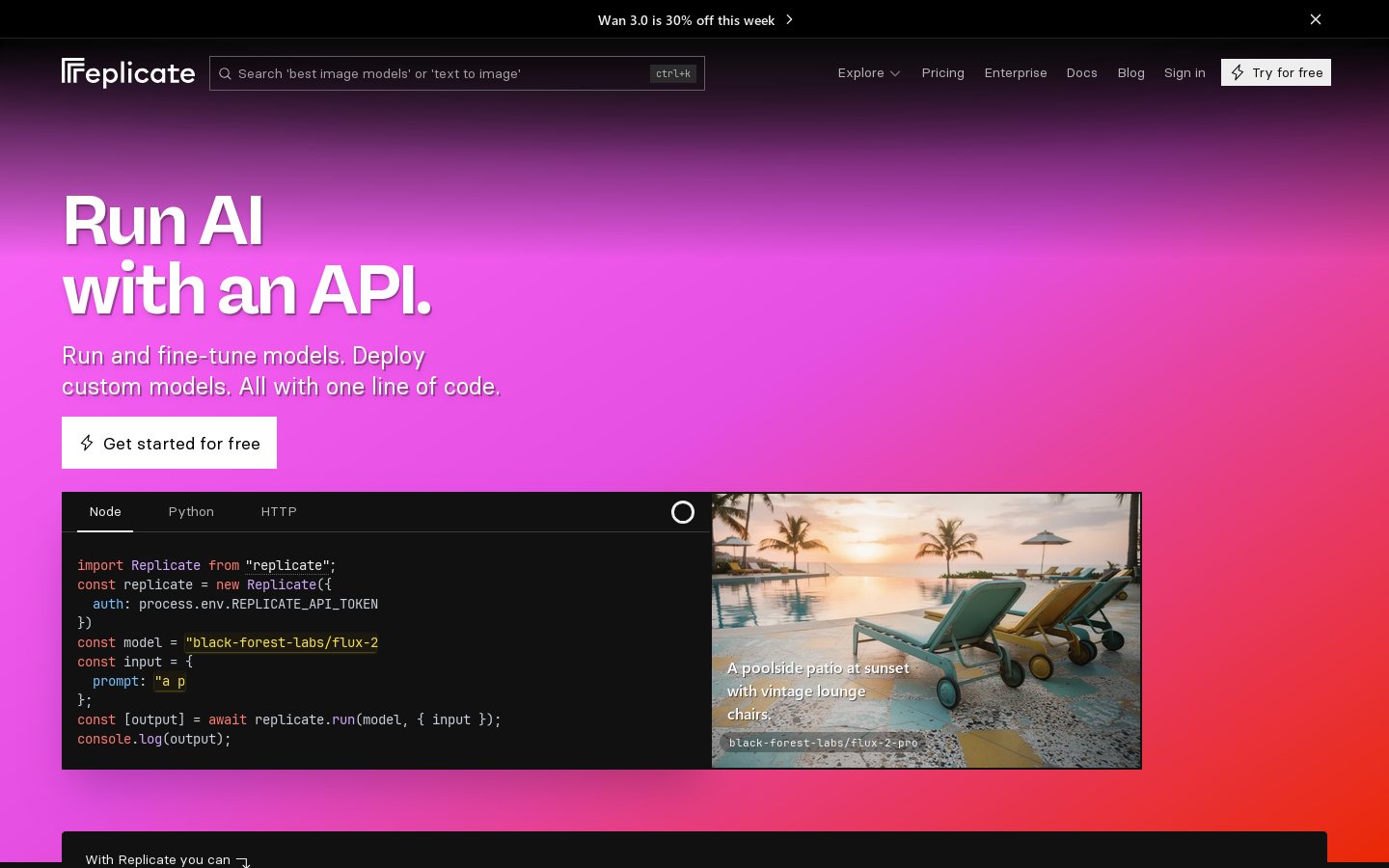1389x868 pixels.
Task: Click the circular progress indicator in code panel
Action: [683, 512]
